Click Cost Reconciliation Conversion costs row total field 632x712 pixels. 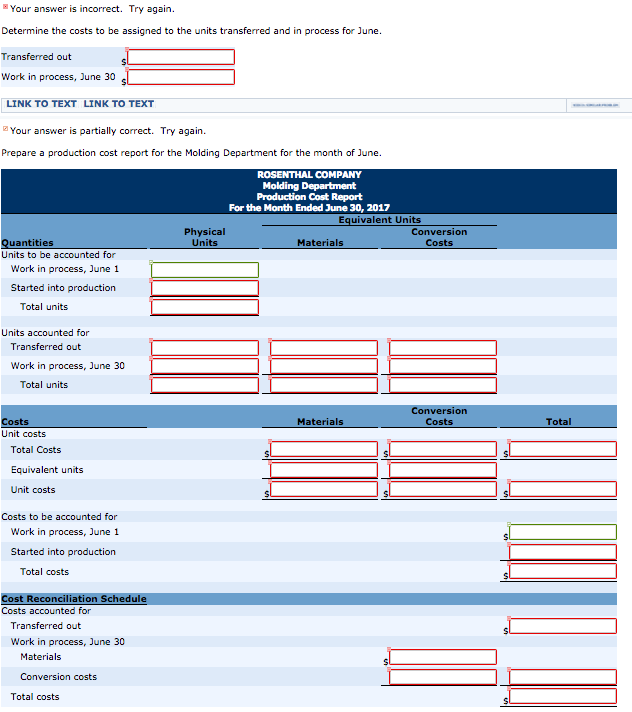pyautogui.click(x=563, y=677)
